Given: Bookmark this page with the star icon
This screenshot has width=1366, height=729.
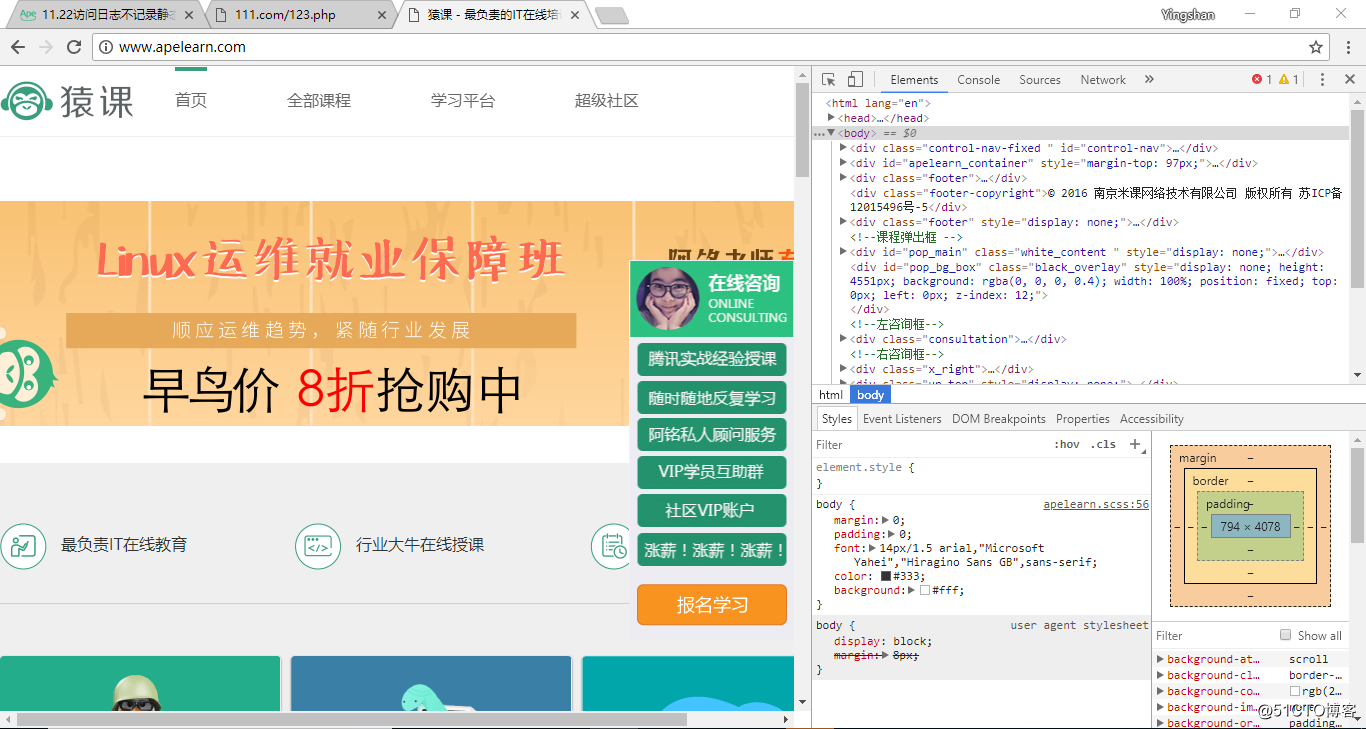Looking at the screenshot, I should coord(1316,47).
